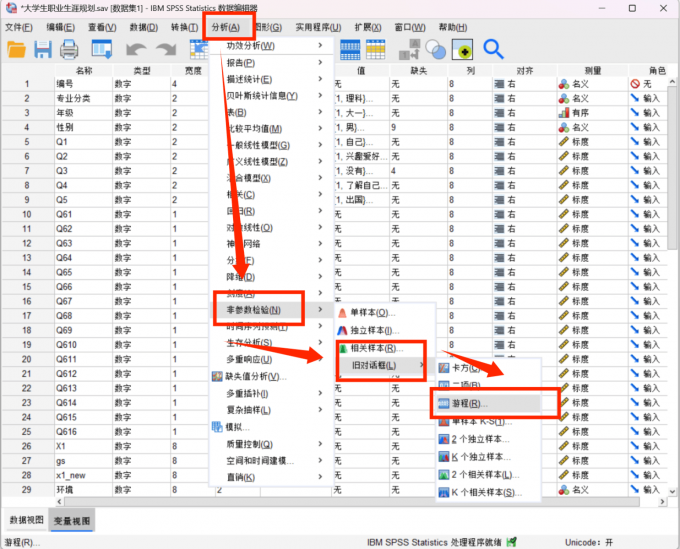Click the 单样本(O) red curve icon
The width and height of the screenshot is (680, 549).
[x=342, y=313]
